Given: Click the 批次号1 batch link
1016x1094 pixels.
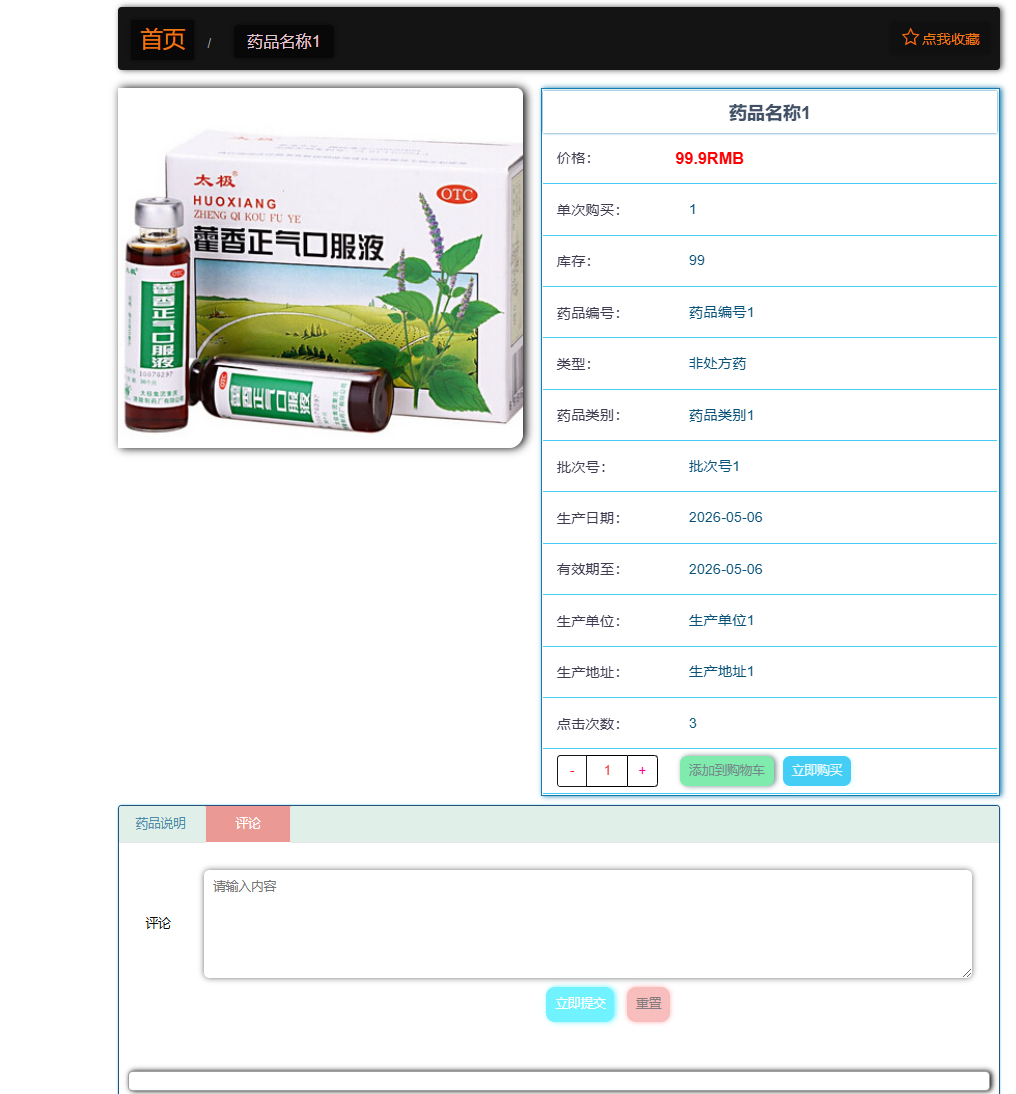Looking at the screenshot, I should tap(714, 466).
